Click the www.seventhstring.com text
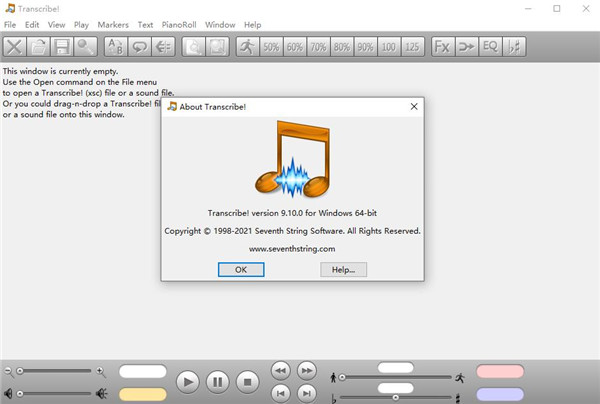Viewport: 600px width, 404px height. [x=292, y=249]
